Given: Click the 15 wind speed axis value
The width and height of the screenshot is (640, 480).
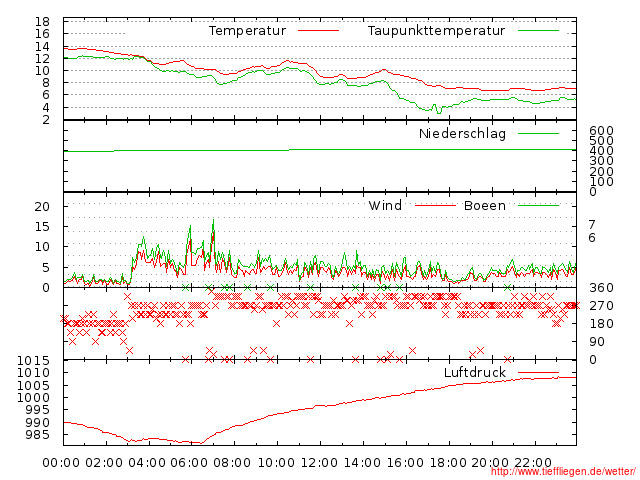Looking at the screenshot, I should pyautogui.click(x=42, y=227).
